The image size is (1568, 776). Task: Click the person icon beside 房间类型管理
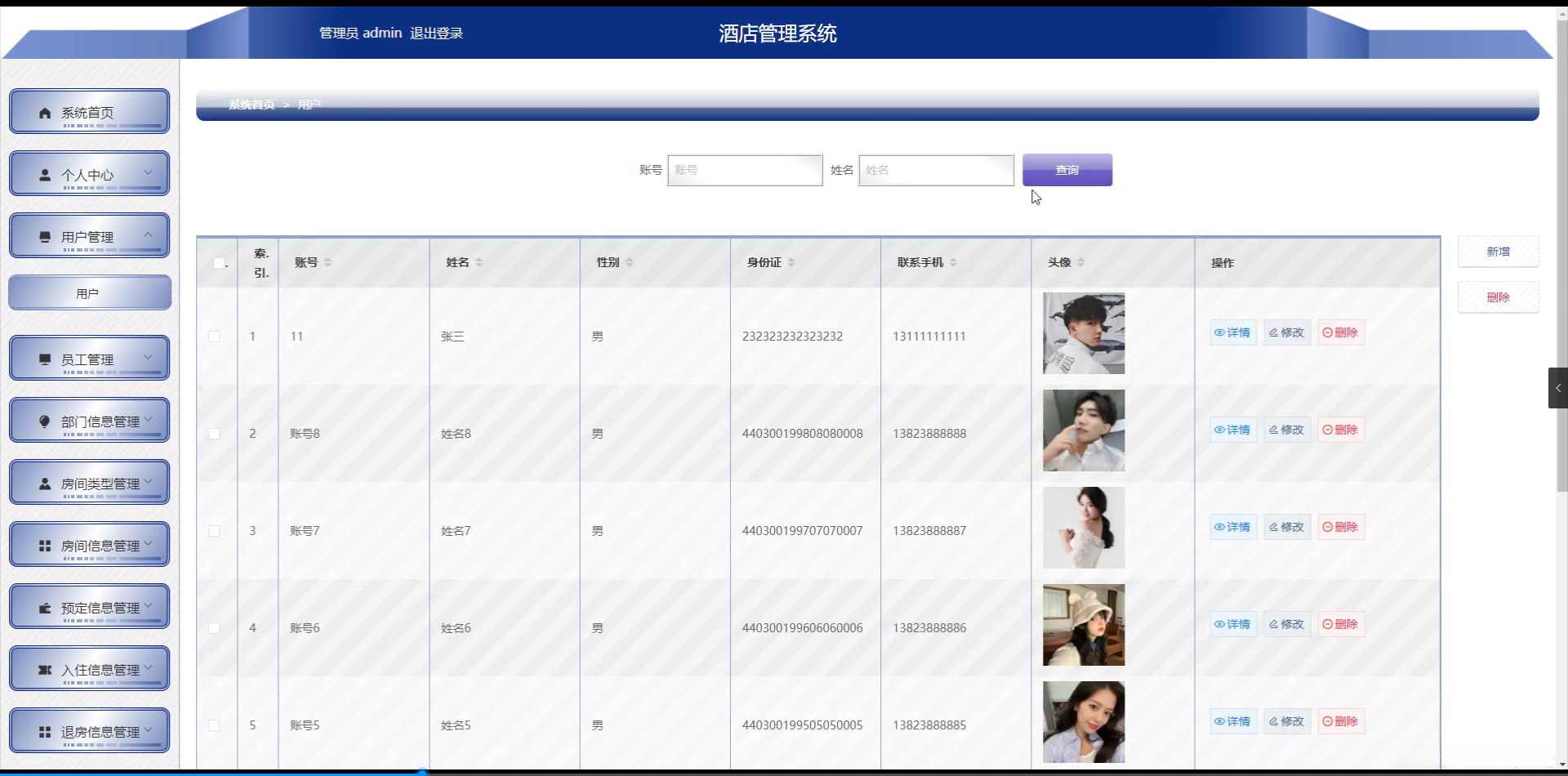coord(45,484)
